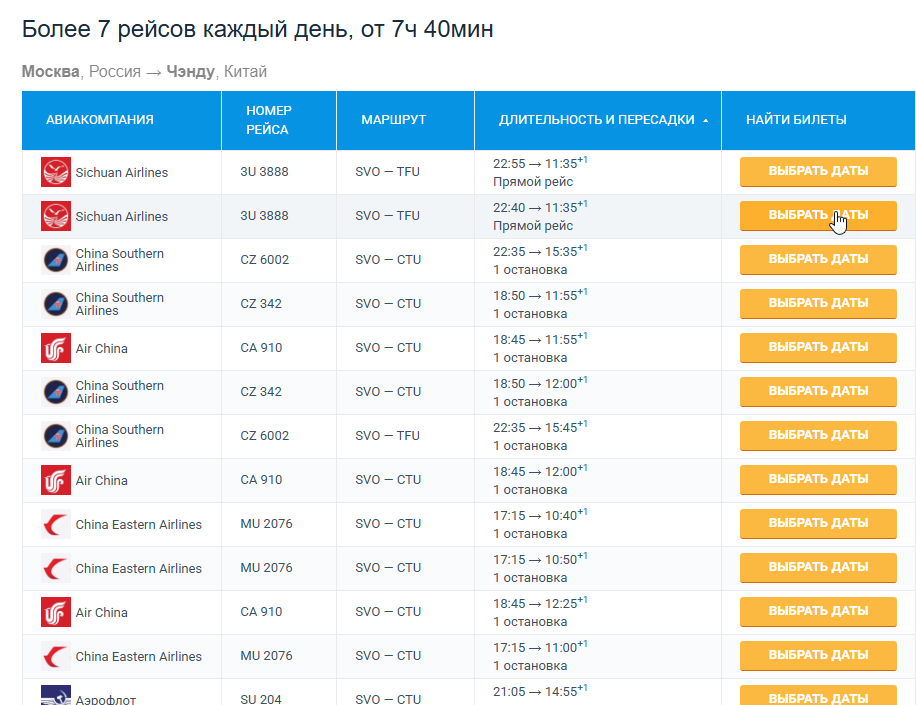Click China Eastern logo in 10:40 arrival row
This screenshot has width=916, height=705.
click(x=56, y=524)
